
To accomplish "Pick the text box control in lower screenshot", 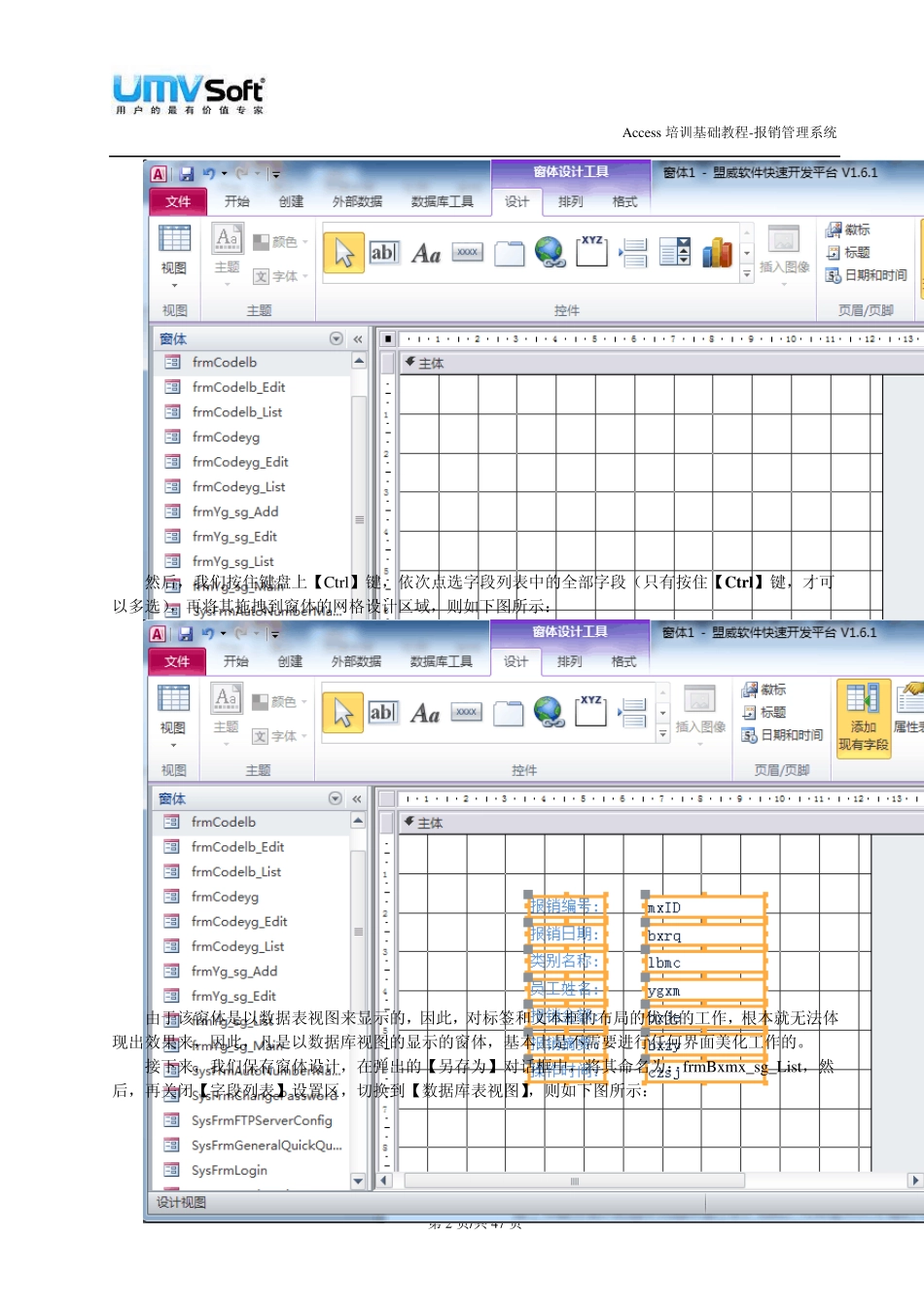I will coord(382,713).
